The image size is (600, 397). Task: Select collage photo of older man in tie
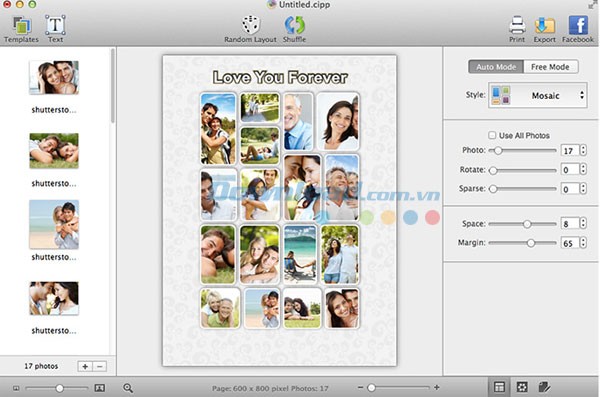tap(298, 122)
